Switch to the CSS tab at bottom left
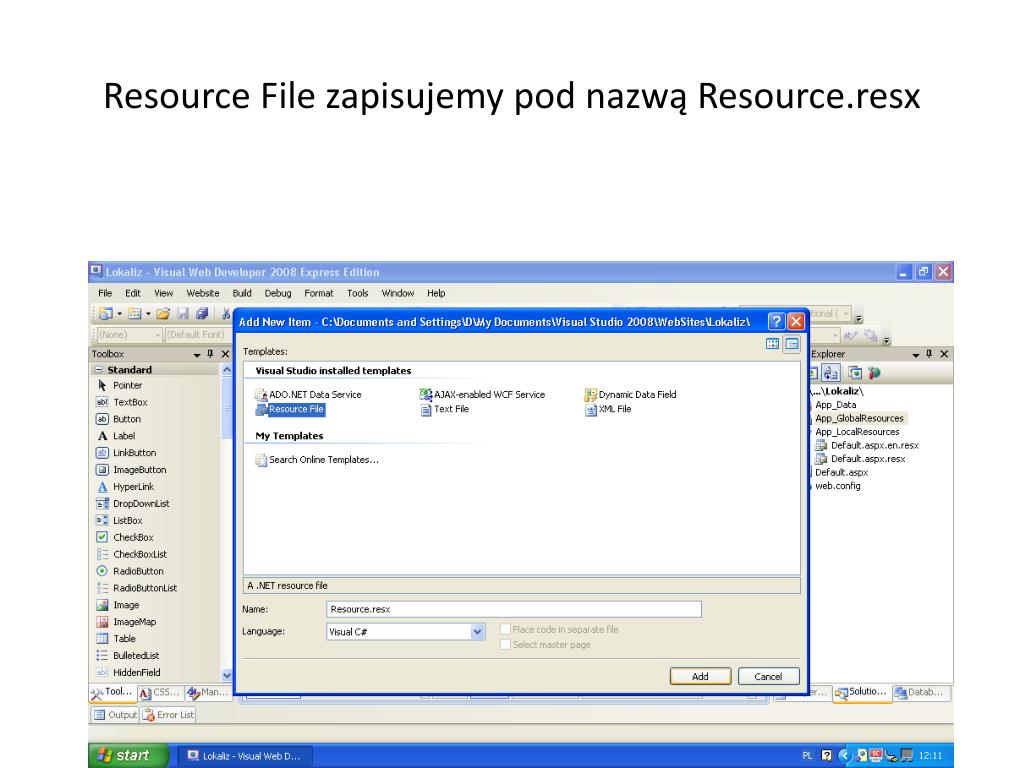 (159, 692)
